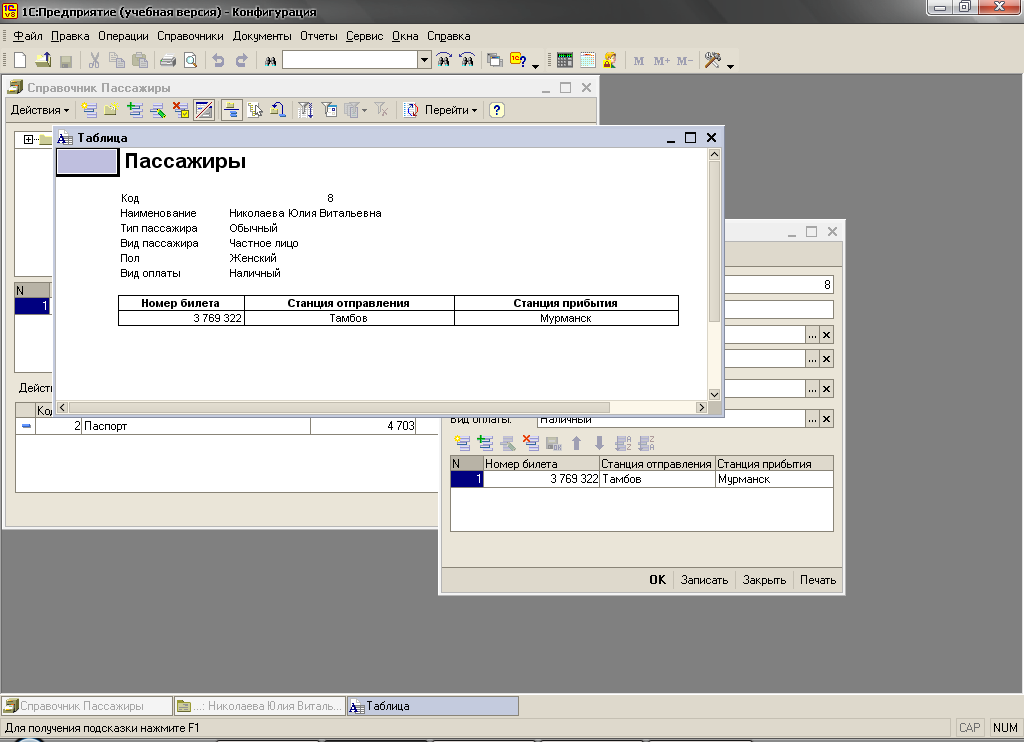This screenshot has width=1024, height=742.
Task: Click the Печать button
Action: coord(817,580)
